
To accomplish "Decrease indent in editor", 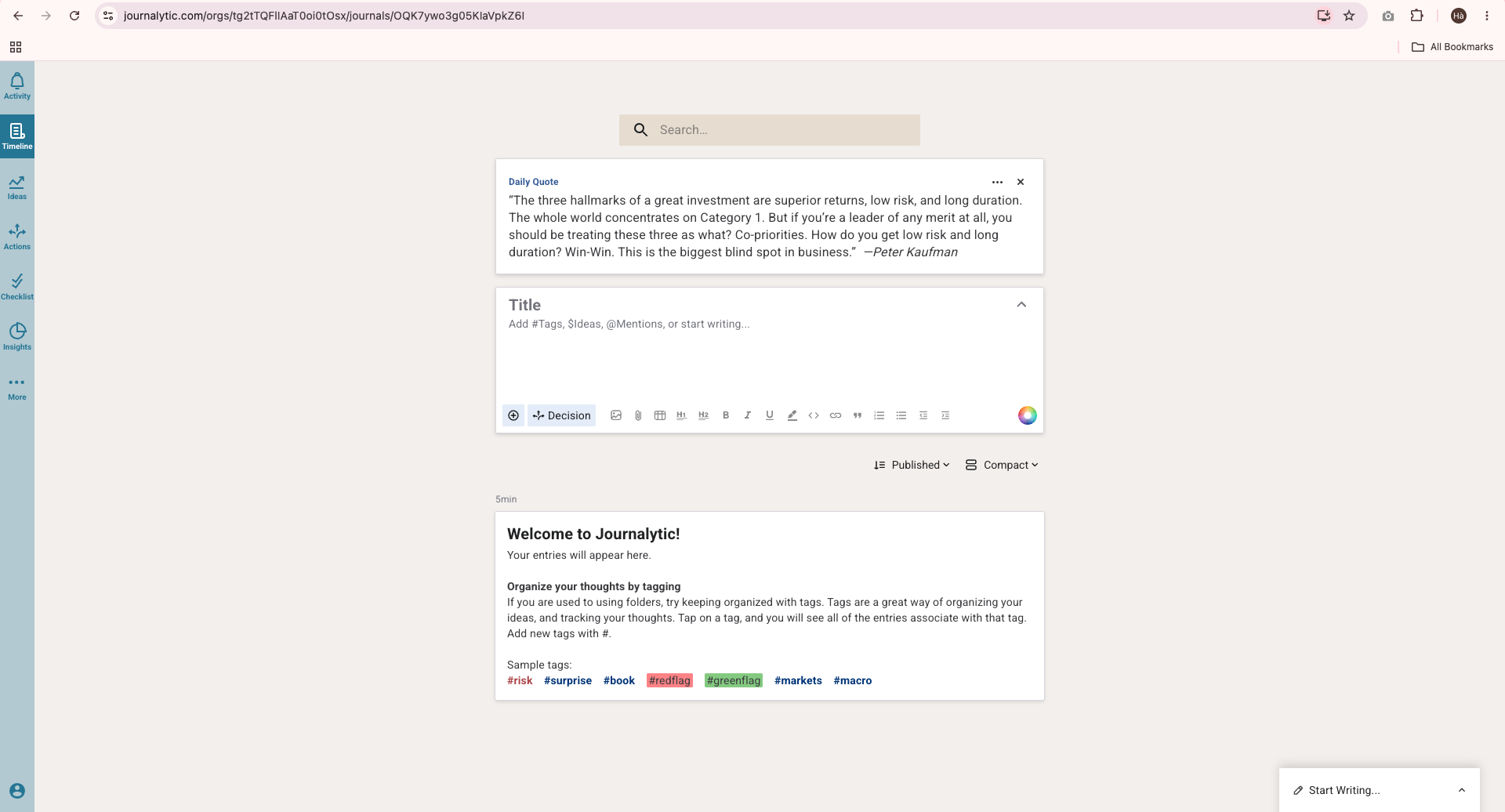I will [923, 415].
